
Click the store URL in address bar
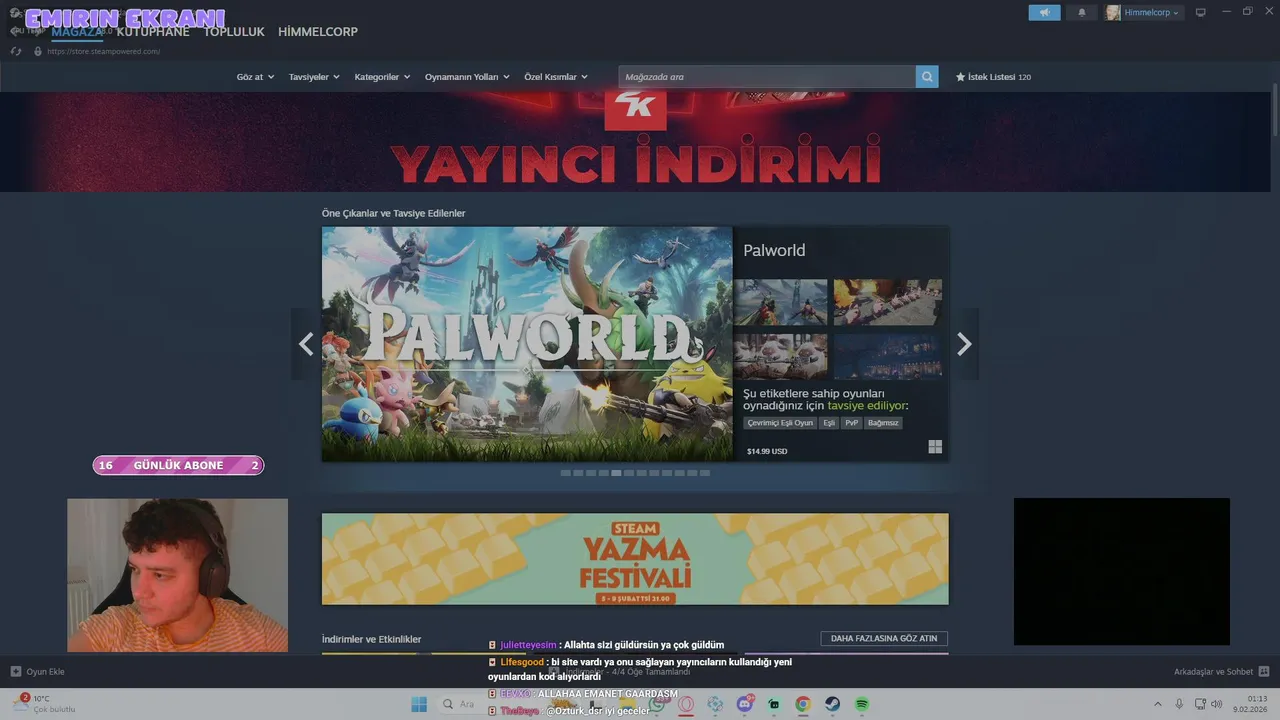pos(103,51)
